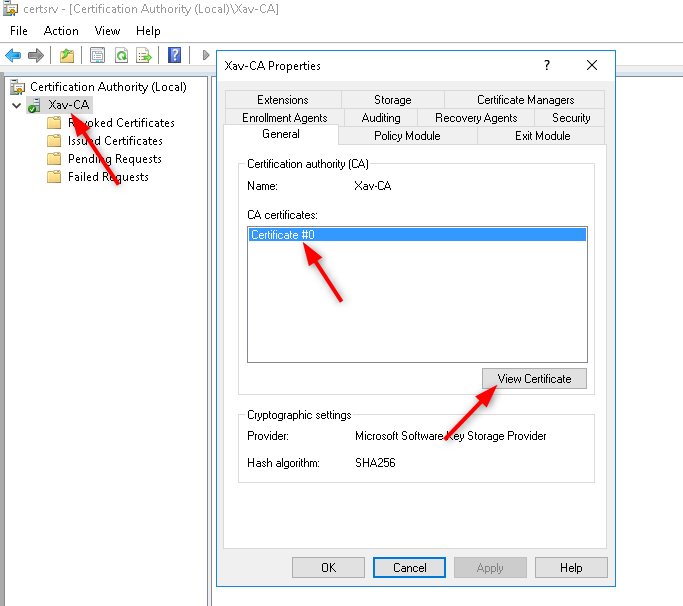Click the View Certificate button
Screen dimensions: 683x606
click(x=534, y=379)
